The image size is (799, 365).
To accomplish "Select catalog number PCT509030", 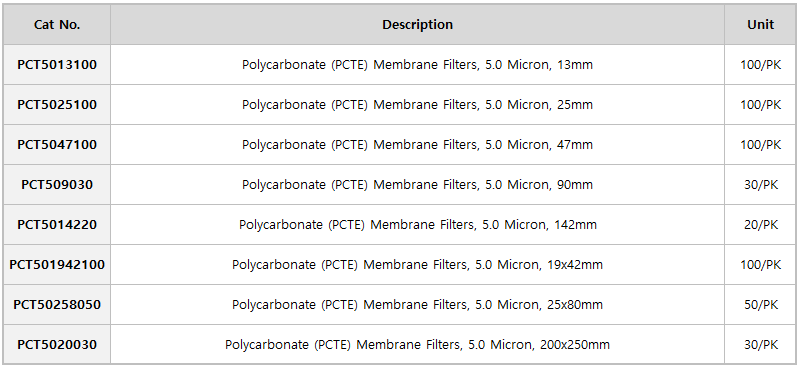I will [57, 184].
